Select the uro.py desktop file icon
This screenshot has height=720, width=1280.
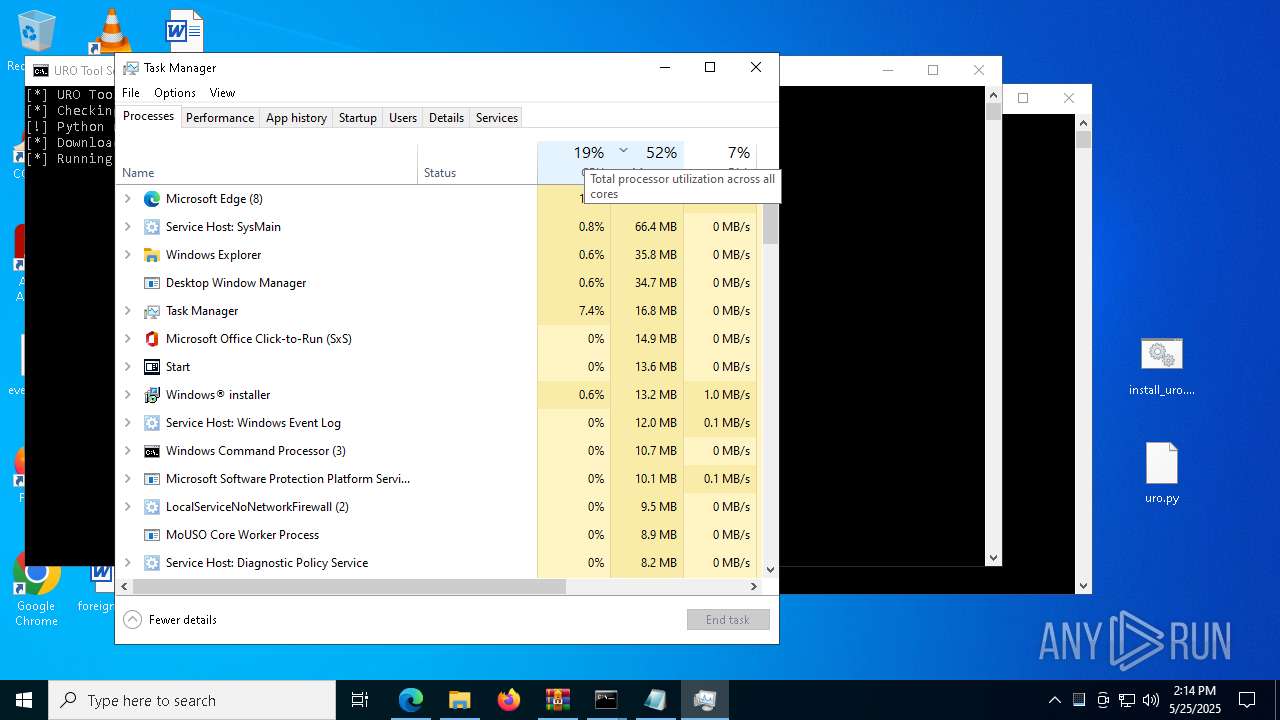click(1162, 473)
